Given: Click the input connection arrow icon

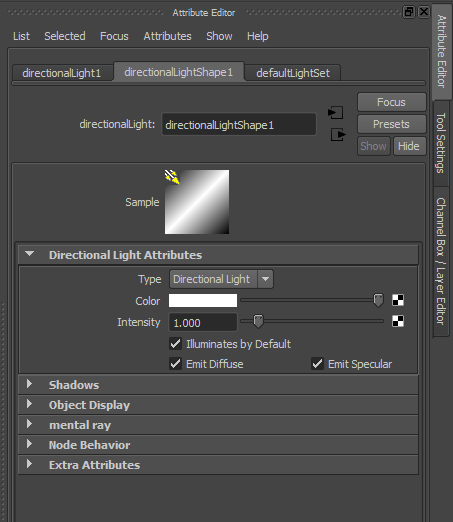Looking at the screenshot, I should [x=335, y=113].
